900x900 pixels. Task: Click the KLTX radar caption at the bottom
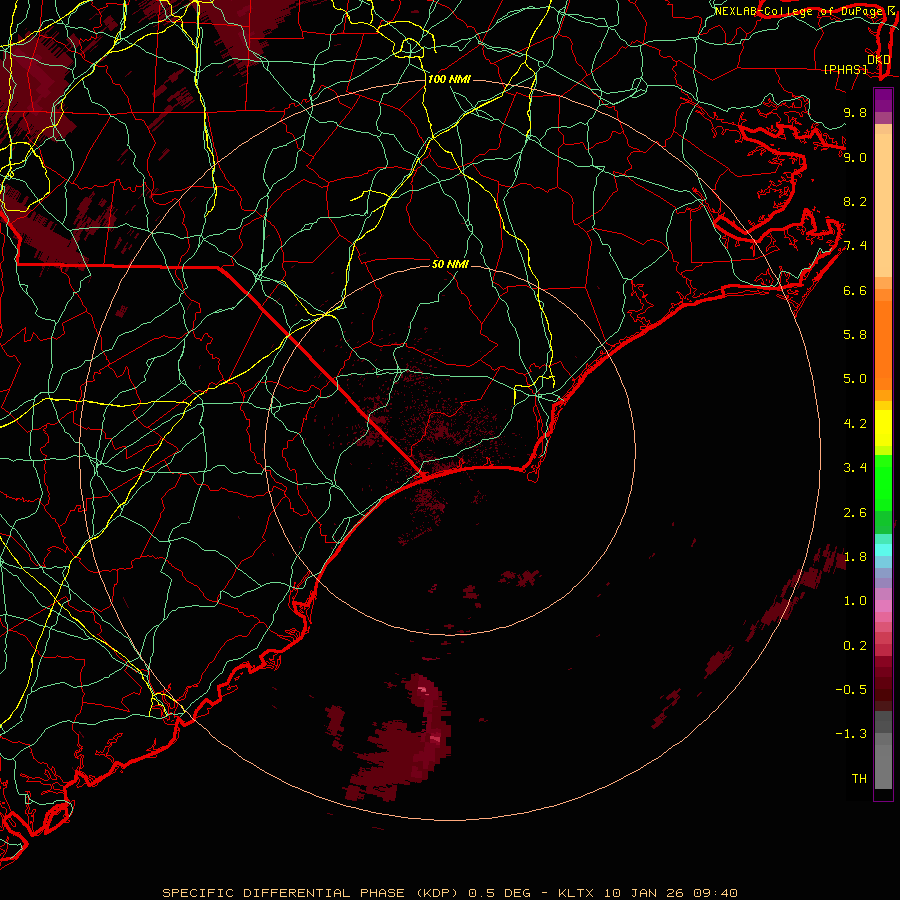click(450, 893)
